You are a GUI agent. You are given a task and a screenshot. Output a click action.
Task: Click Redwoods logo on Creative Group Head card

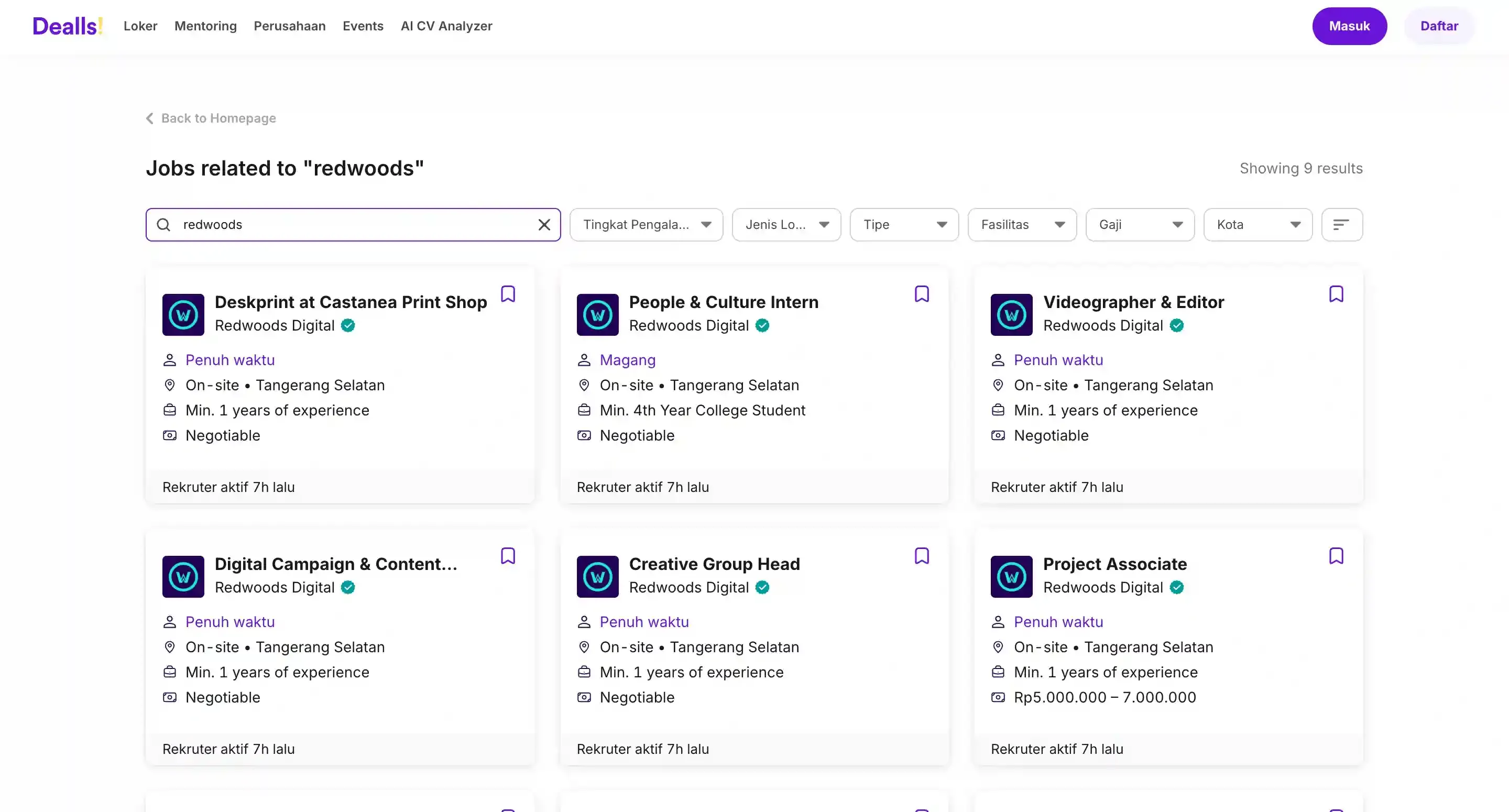click(x=597, y=576)
